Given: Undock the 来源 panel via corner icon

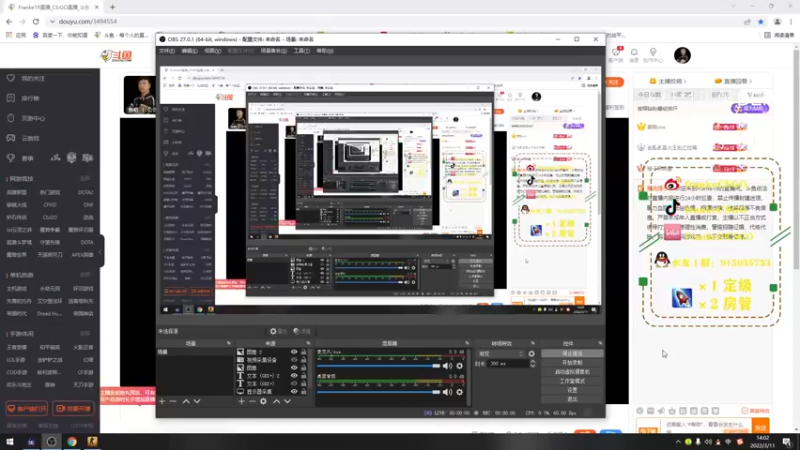Looking at the screenshot, I should [x=308, y=343].
